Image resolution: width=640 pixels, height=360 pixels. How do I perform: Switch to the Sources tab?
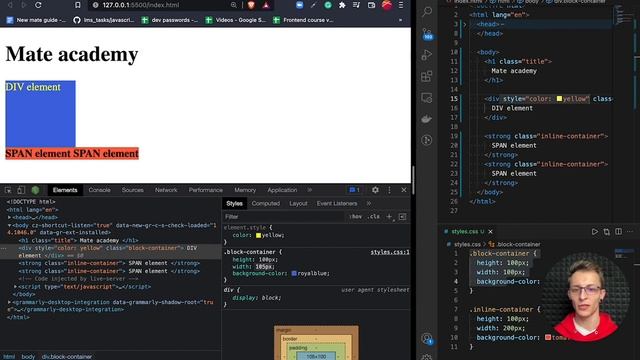coord(133,190)
